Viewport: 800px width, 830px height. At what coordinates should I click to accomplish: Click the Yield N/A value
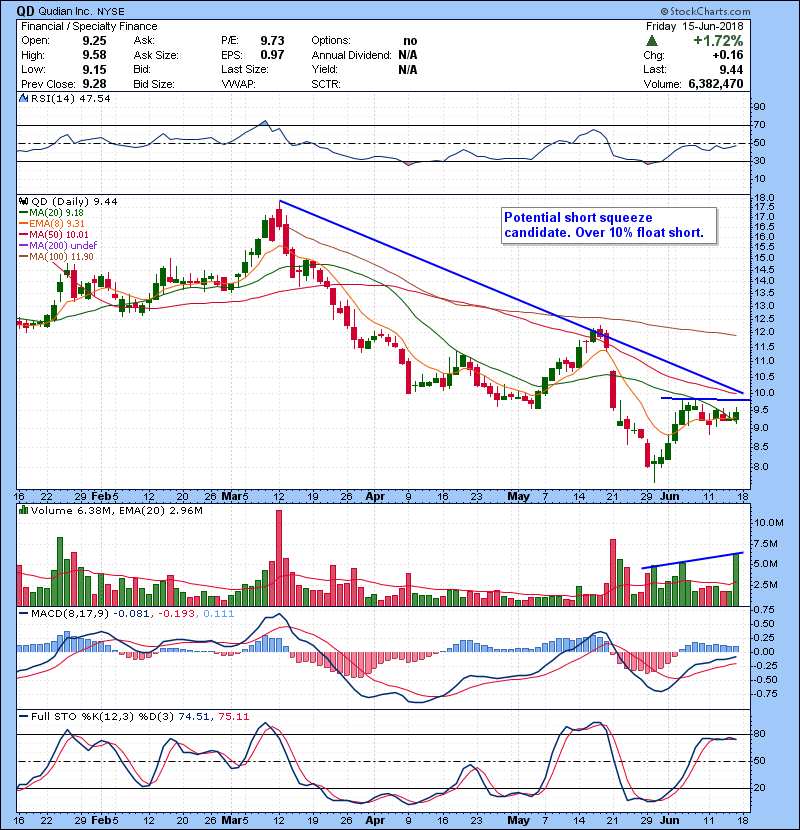click(408, 70)
